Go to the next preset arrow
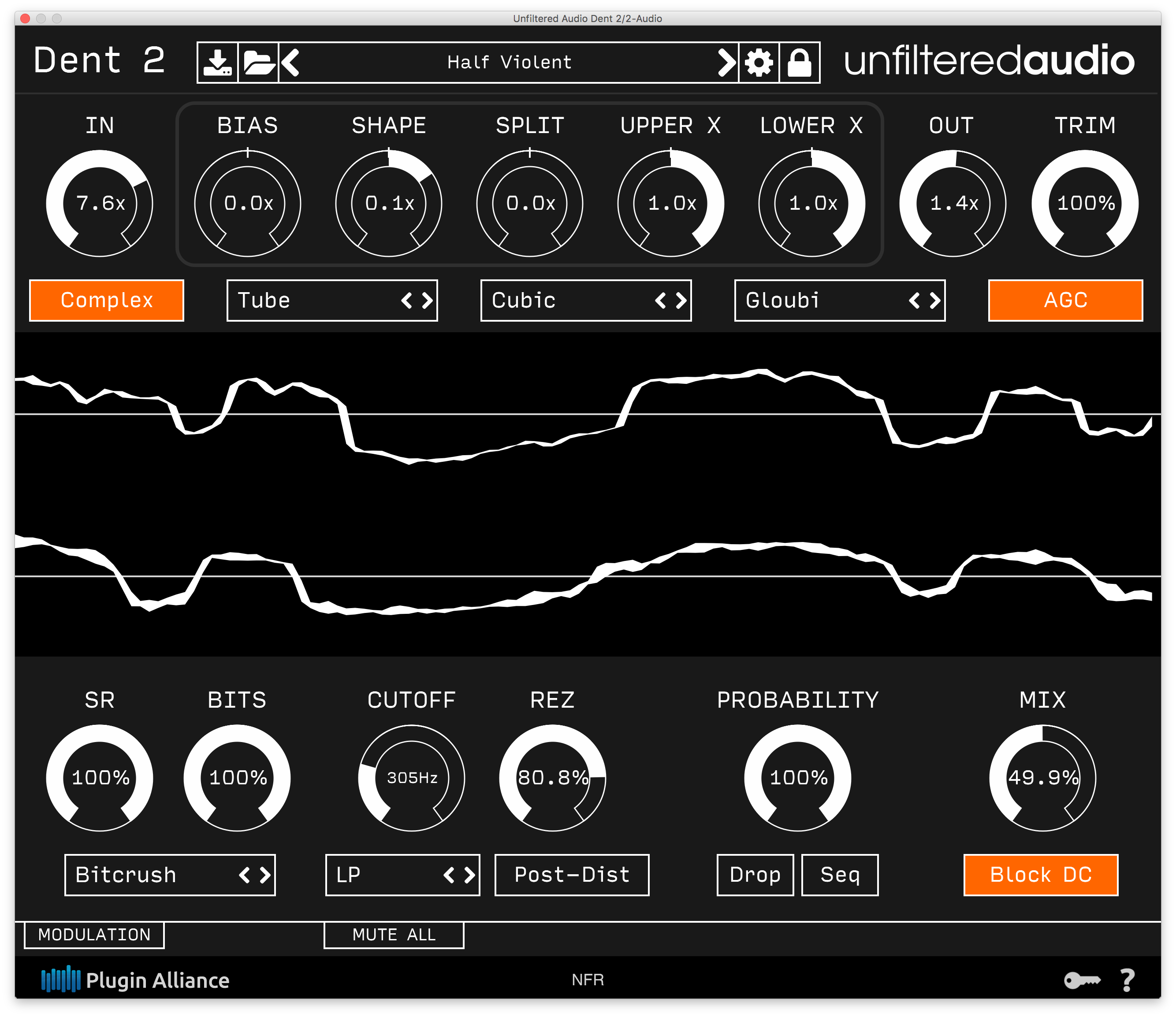 726,63
